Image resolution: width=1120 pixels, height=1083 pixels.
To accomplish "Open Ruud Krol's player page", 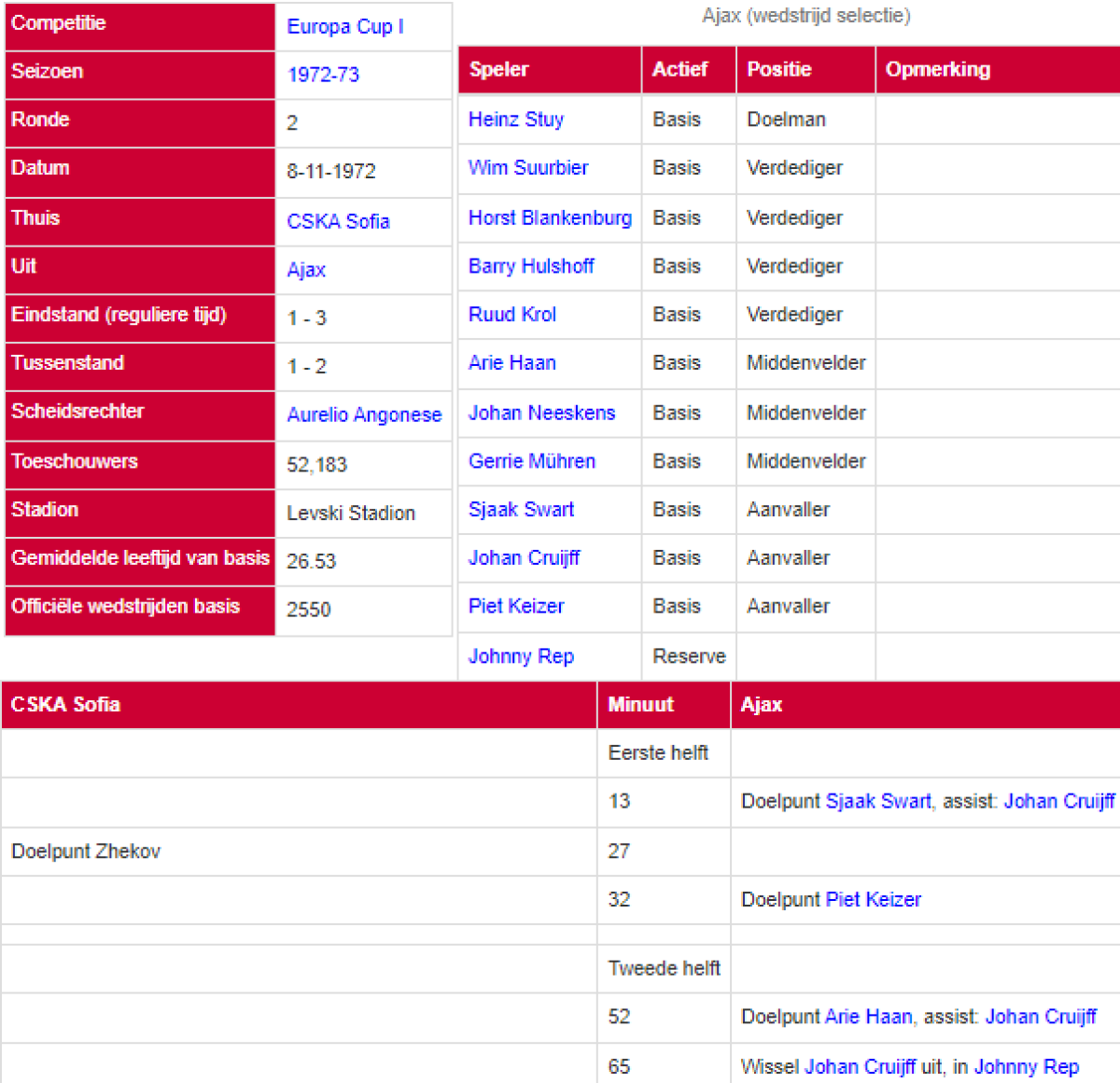I will click(512, 315).
